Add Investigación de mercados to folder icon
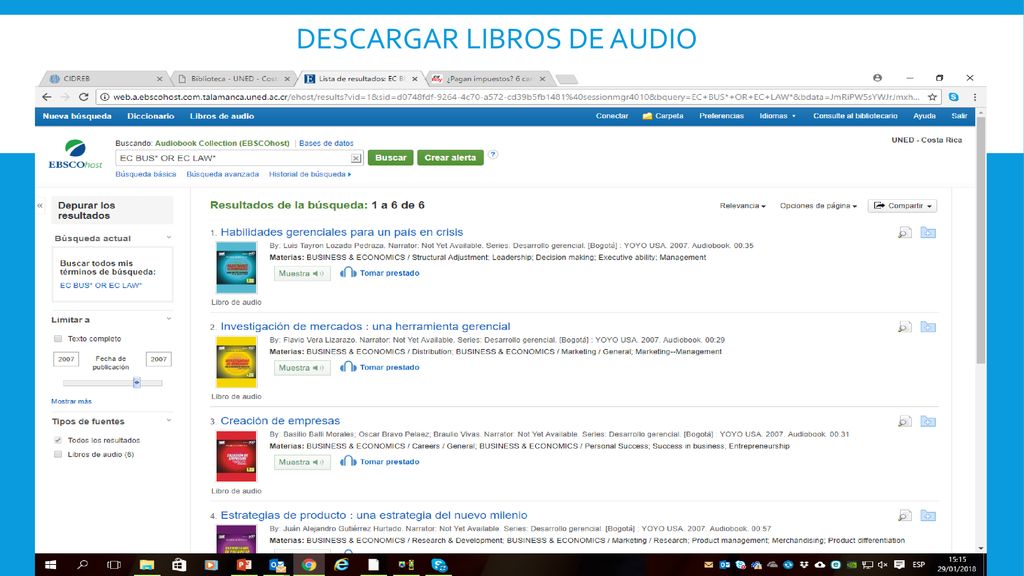1024x576 pixels. click(928, 327)
